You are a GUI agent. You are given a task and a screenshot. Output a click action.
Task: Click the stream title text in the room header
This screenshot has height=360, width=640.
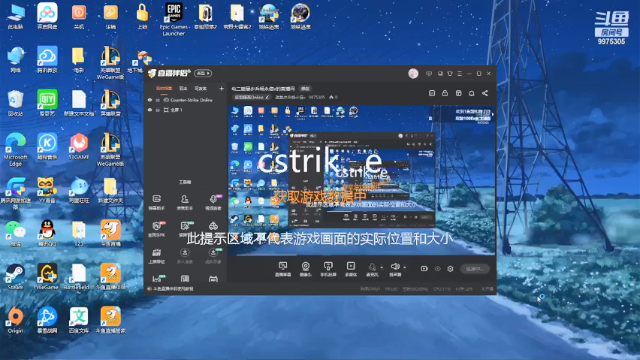[x=263, y=89]
